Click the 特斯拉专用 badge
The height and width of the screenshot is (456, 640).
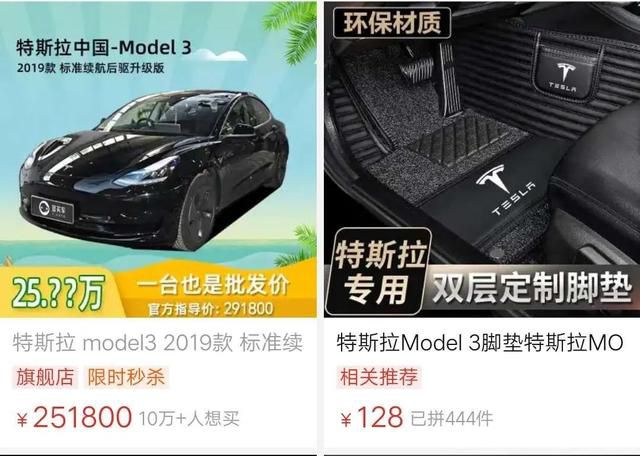pos(379,271)
